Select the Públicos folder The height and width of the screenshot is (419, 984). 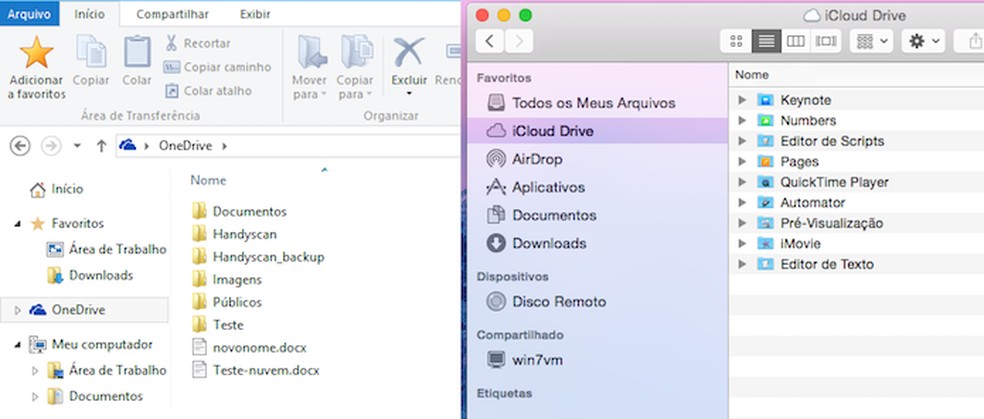[227, 302]
